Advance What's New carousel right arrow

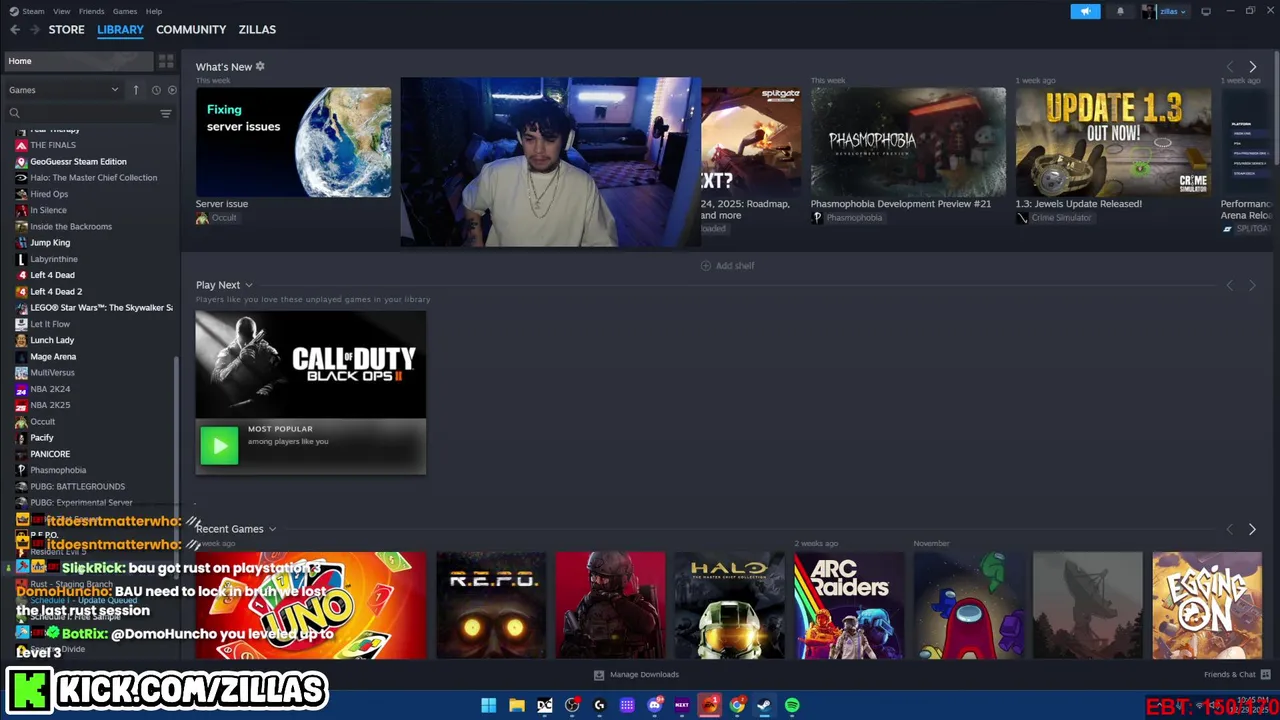[x=1252, y=67]
